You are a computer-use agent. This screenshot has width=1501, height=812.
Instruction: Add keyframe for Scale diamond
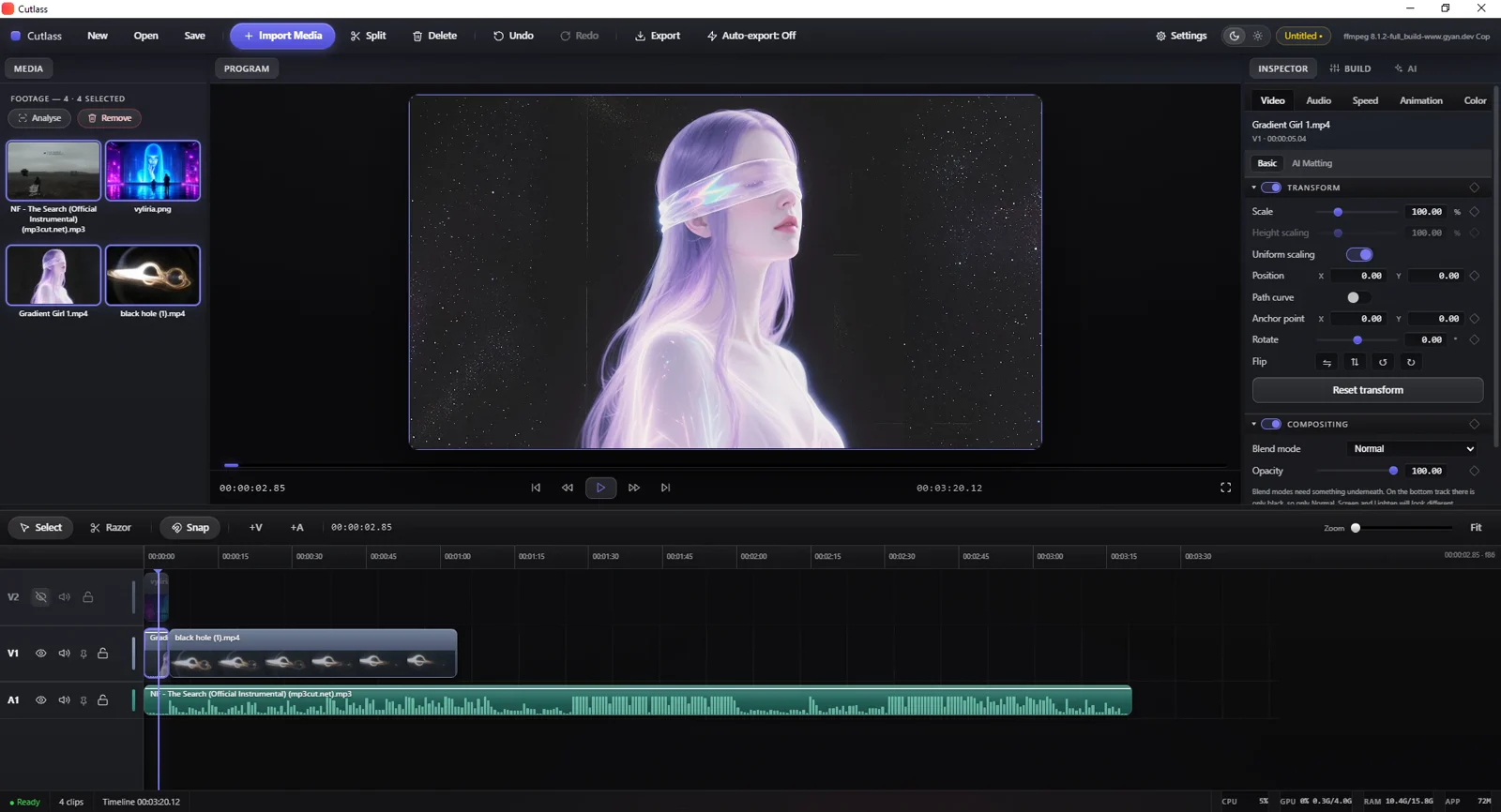point(1475,212)
